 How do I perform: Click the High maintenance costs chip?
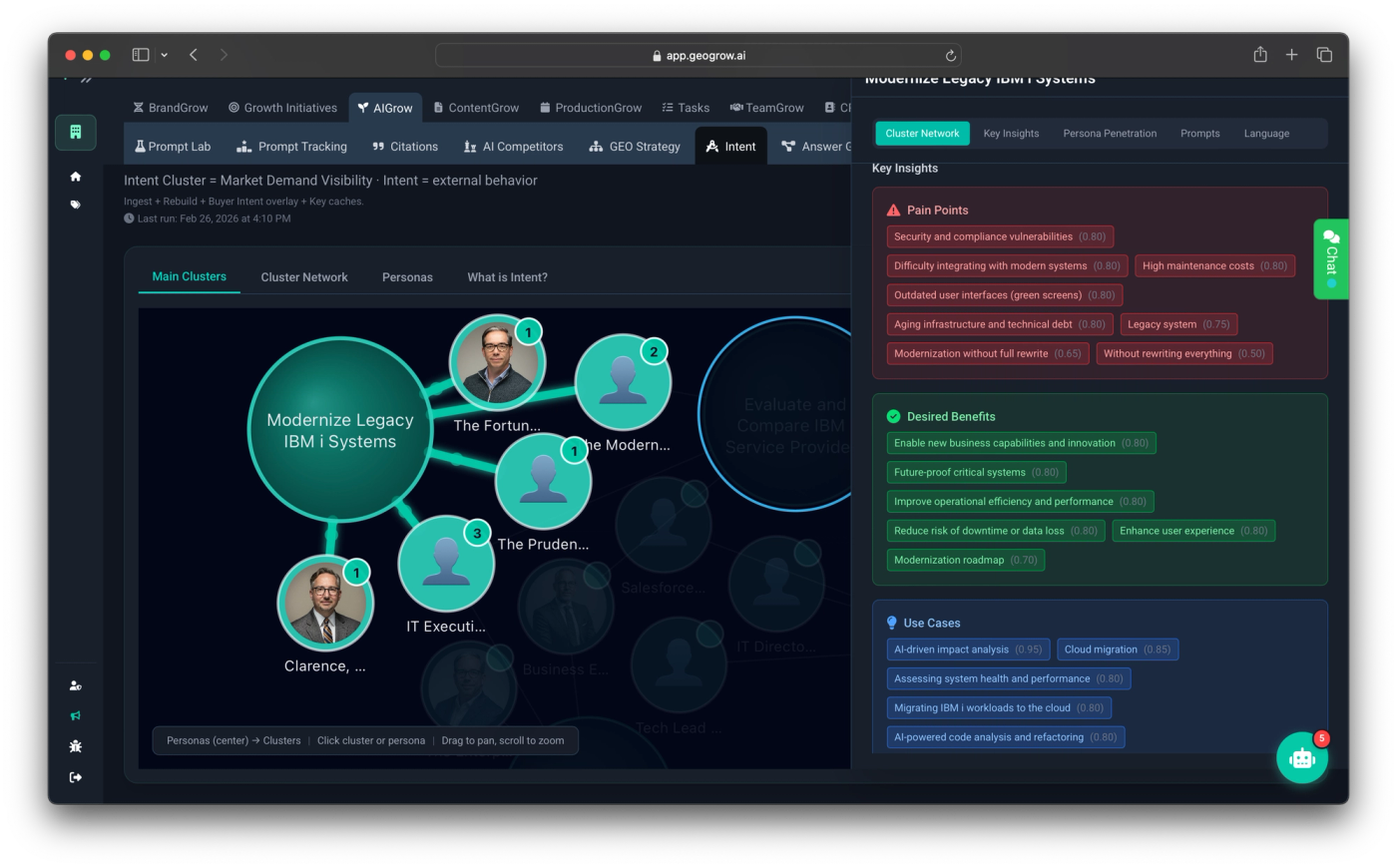click(1214, 265)
